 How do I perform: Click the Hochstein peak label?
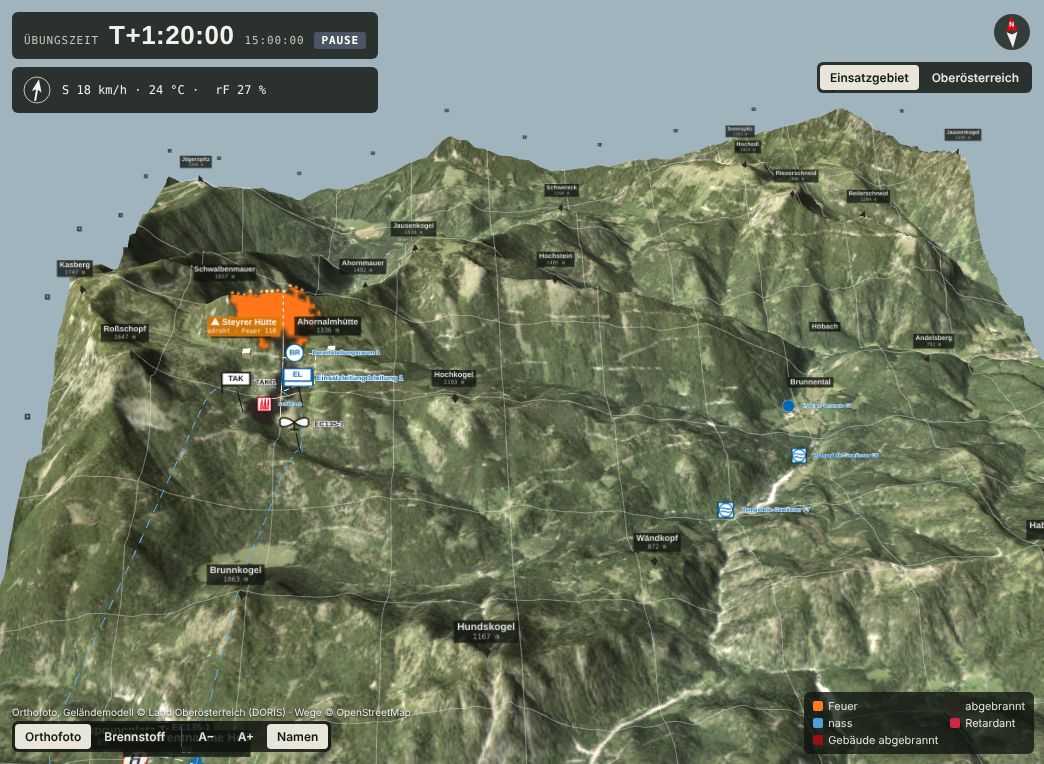click(x=555, y=258)
